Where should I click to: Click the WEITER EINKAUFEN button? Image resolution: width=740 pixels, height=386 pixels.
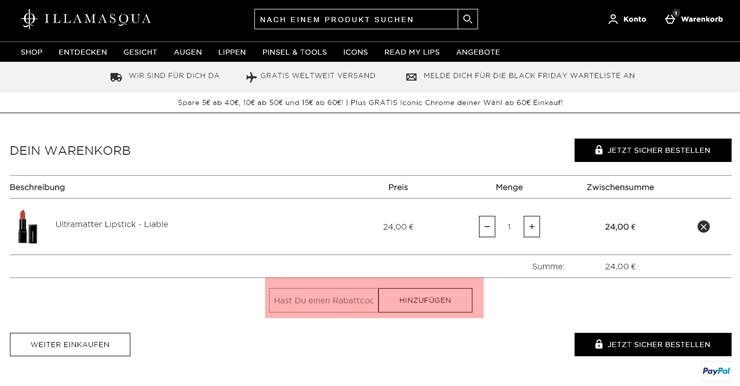(70, 344)
